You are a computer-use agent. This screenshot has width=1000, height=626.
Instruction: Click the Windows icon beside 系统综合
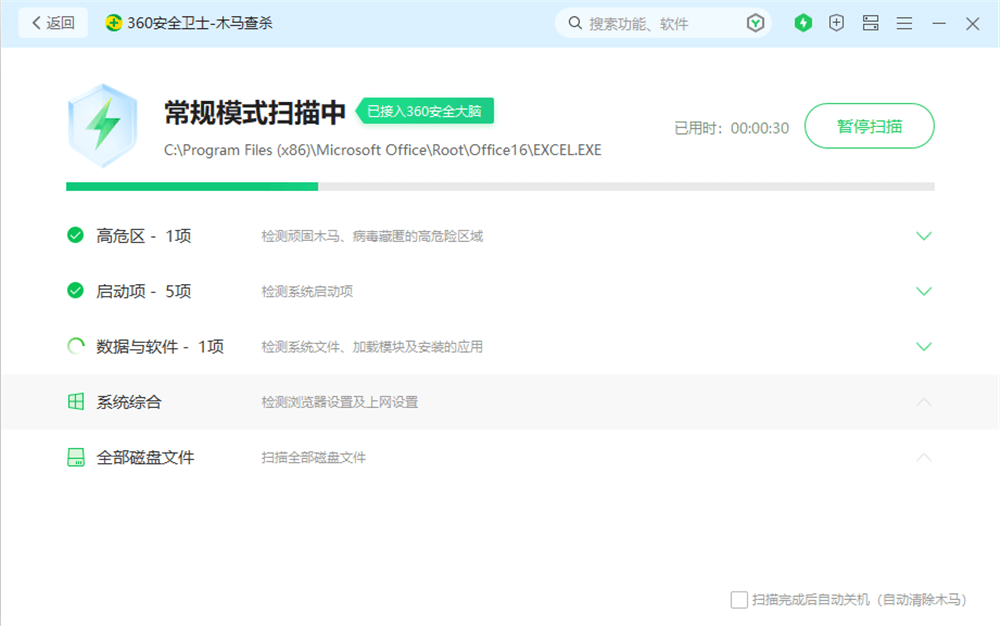click(75, 402)
